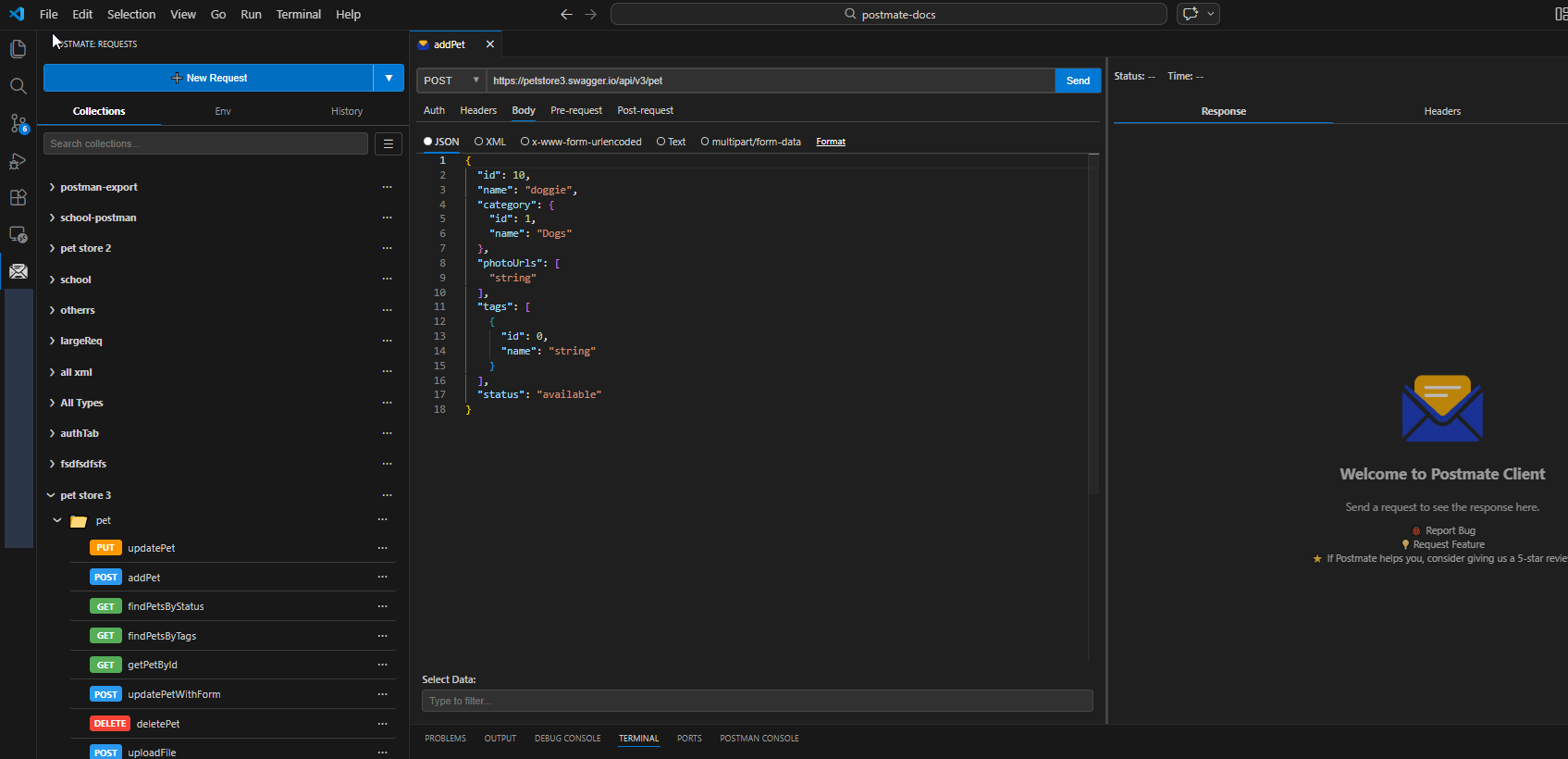Screen dimensions: 1568x759
Task: Click the three dots beside postman-export
Action: tap(387, 187)
